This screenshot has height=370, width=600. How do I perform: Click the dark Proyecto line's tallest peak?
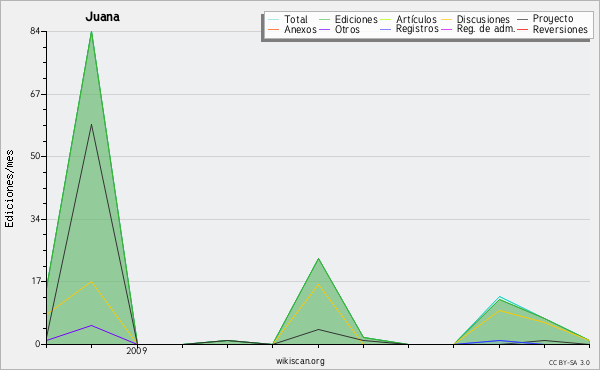point(91,125)
